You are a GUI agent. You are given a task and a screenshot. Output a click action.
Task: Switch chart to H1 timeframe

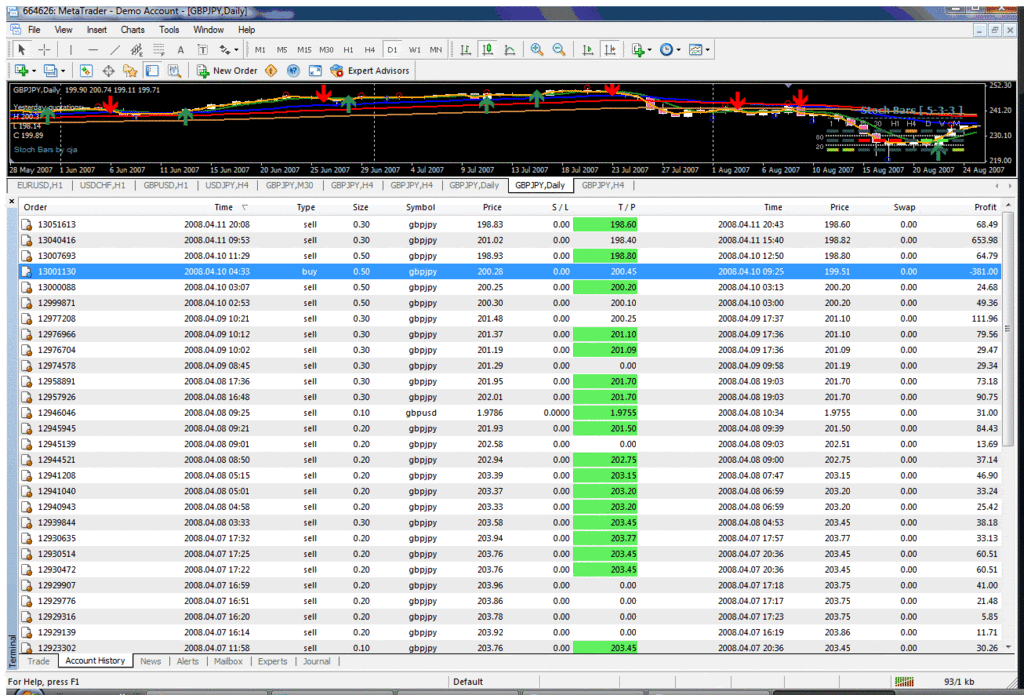click(348, 50)
